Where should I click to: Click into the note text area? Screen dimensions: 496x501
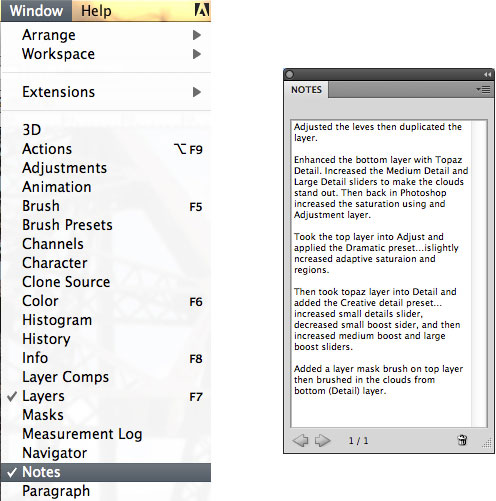pos(381,273)
